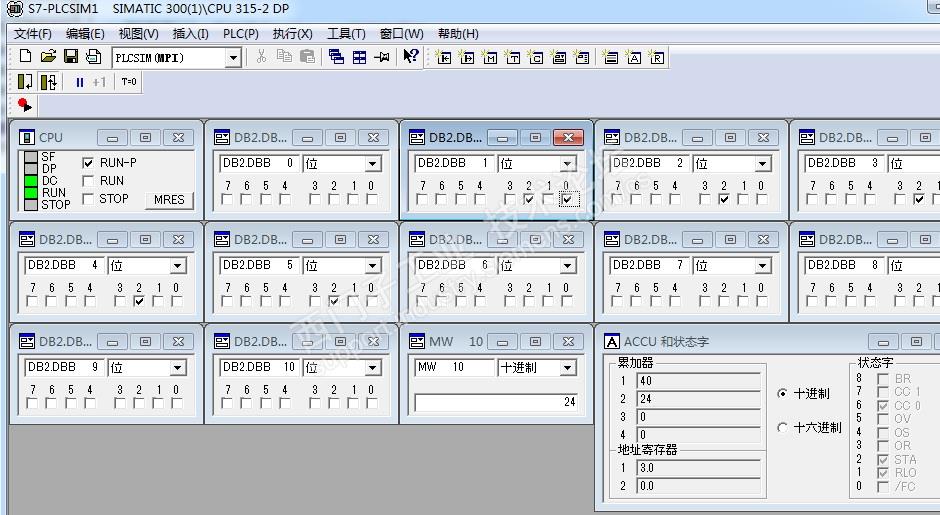
Task: Insert a generic variable window
Action: tap(559, 57)
